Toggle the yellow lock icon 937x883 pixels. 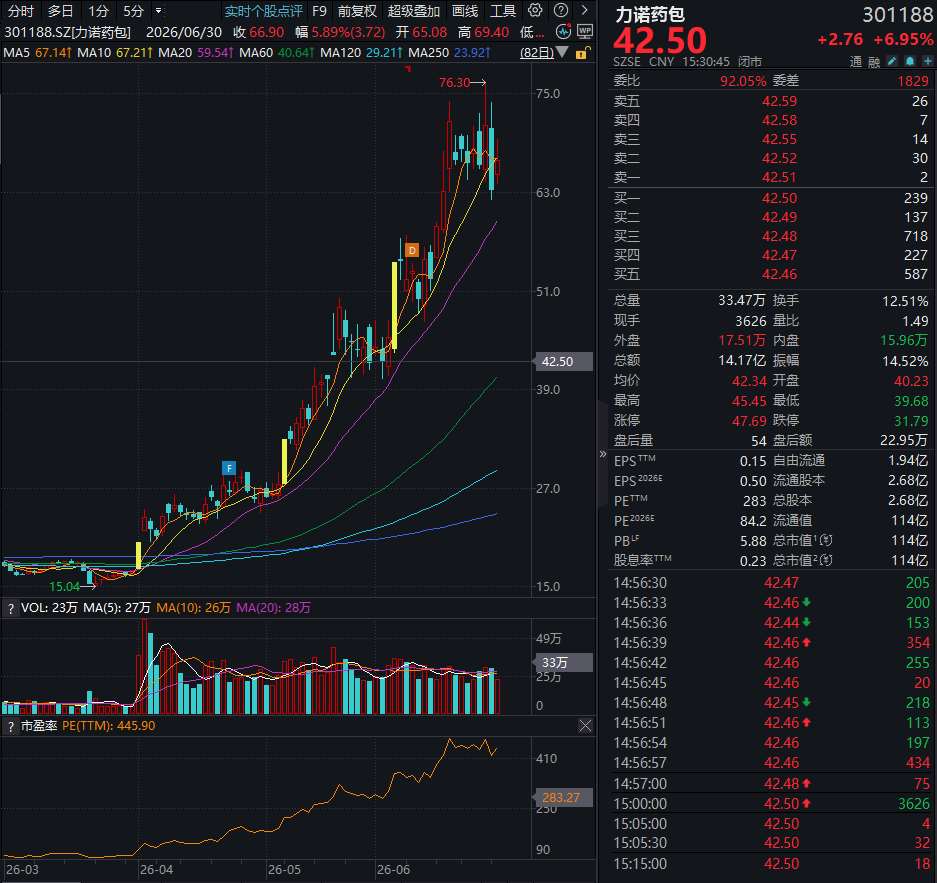[x=583, y=53]
